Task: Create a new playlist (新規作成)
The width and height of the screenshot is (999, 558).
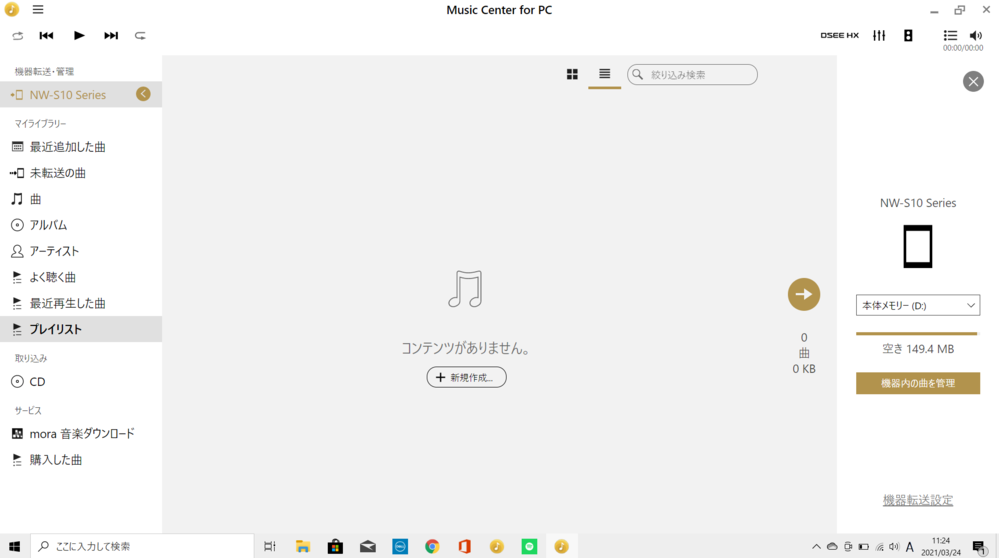Action: 466,377
